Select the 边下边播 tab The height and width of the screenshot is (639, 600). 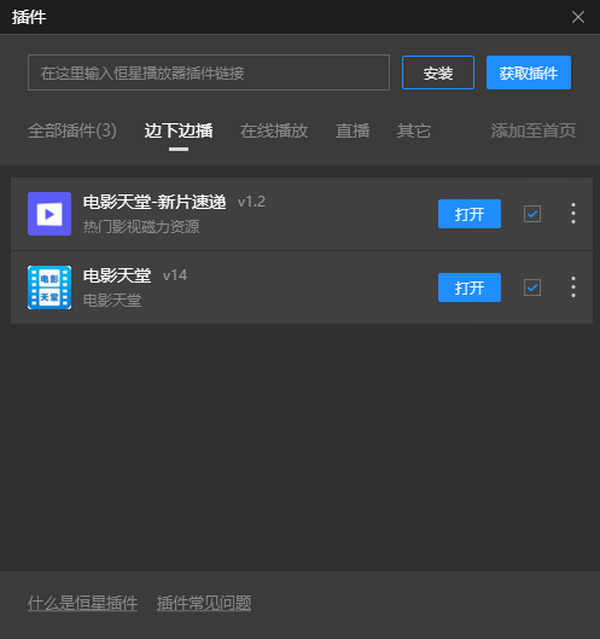pos(179,131)
